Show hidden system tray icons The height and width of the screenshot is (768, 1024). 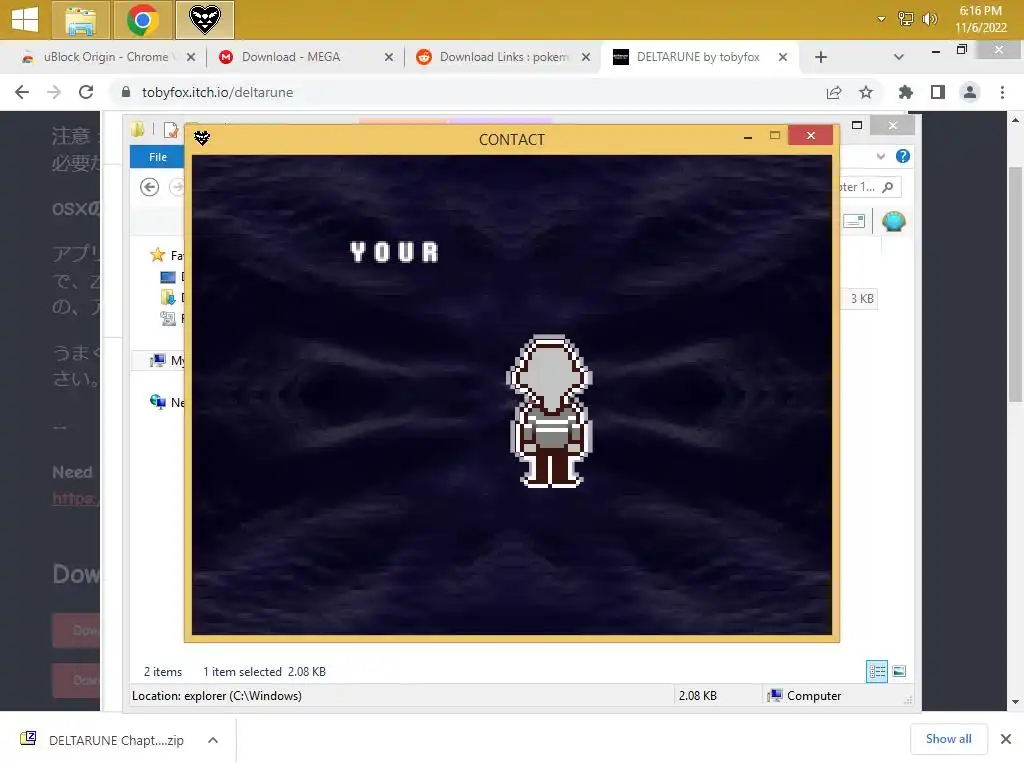(x=881, y=19)
